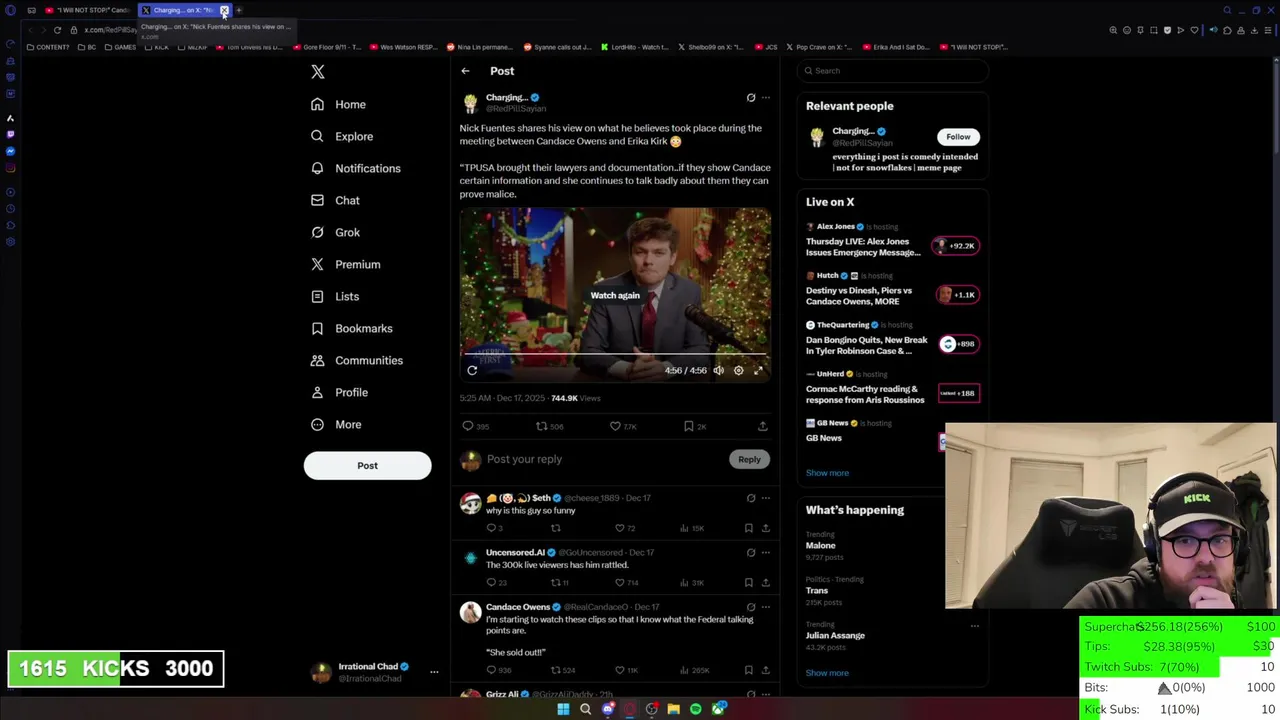This screenshot has height=720, width=1280.
Task: Show more under What's happening
Action: [827, 673]
